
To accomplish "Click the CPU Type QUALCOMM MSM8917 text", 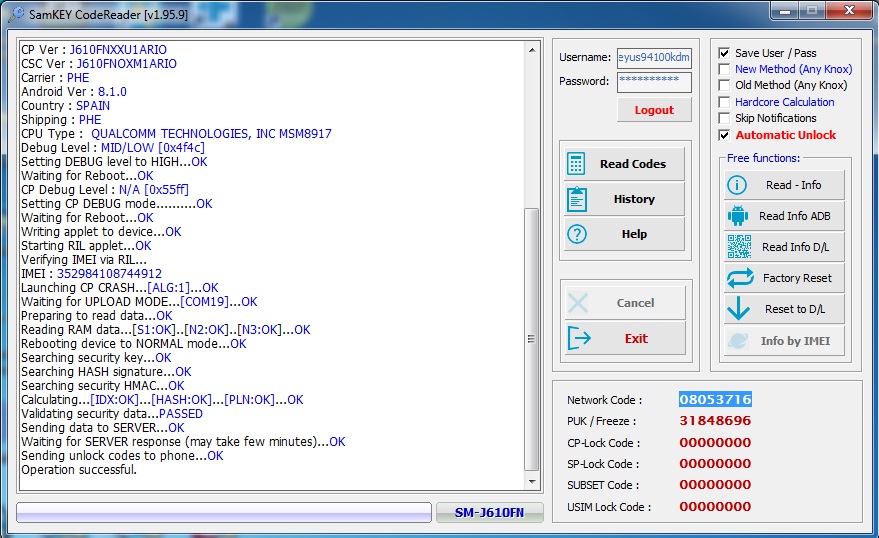I will (x=211, y=133).
